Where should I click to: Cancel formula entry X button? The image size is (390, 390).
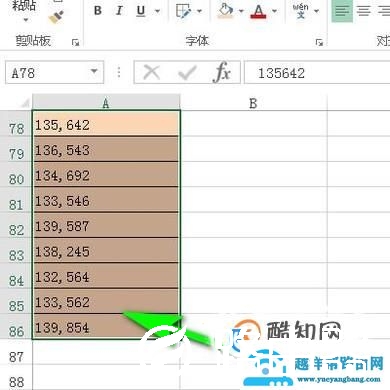pyautogui.click(x=152, y=72)
